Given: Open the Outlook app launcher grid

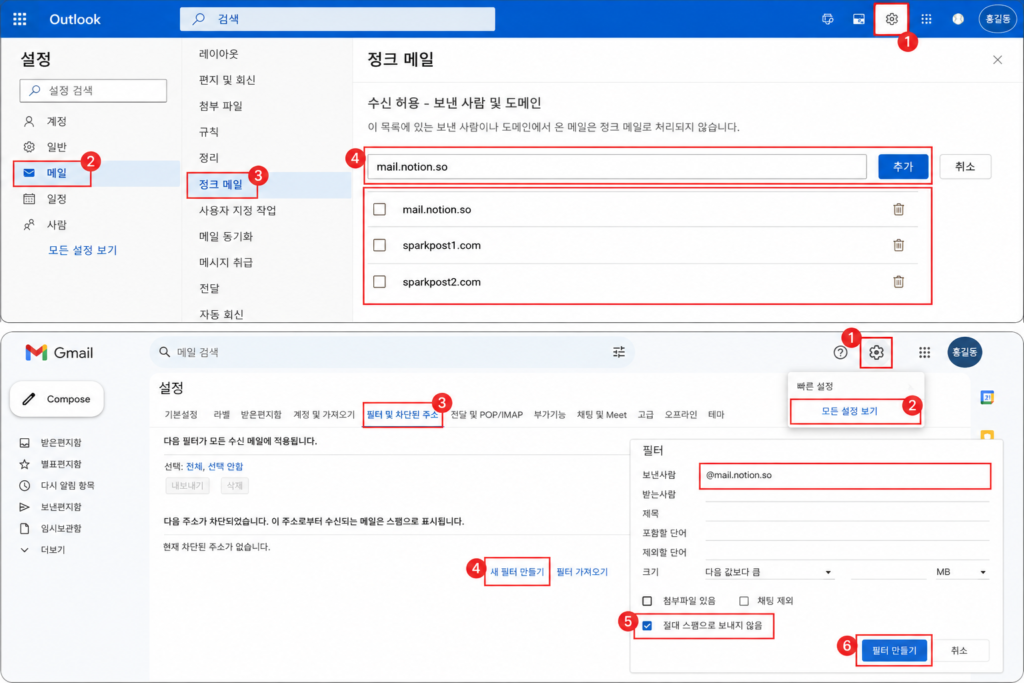Looking at the screenshot, I should click(20, 19).
